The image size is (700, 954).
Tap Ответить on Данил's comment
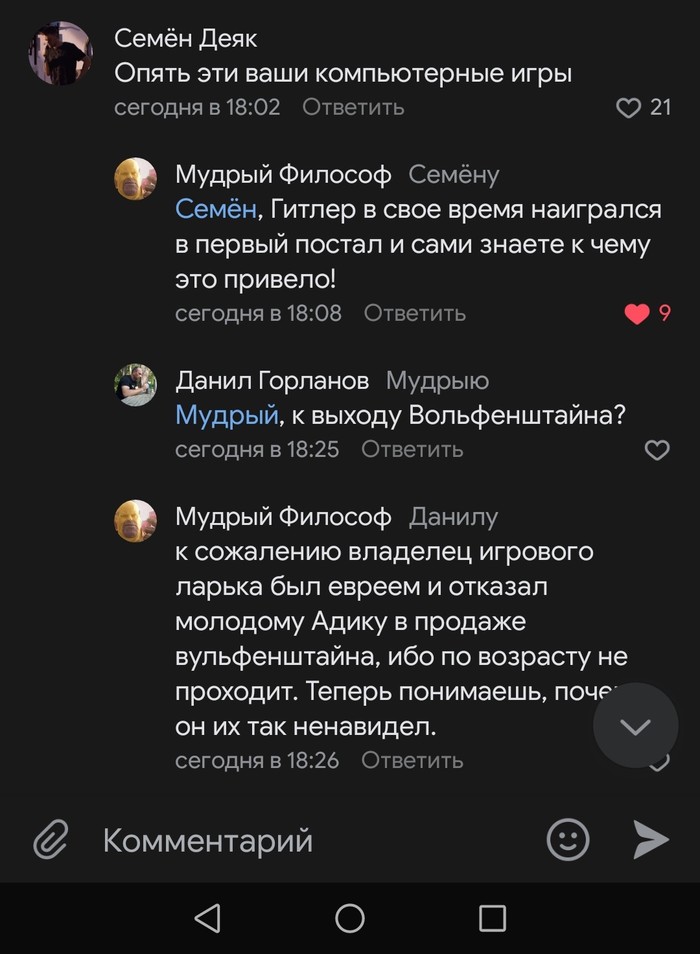coord(413,450)
